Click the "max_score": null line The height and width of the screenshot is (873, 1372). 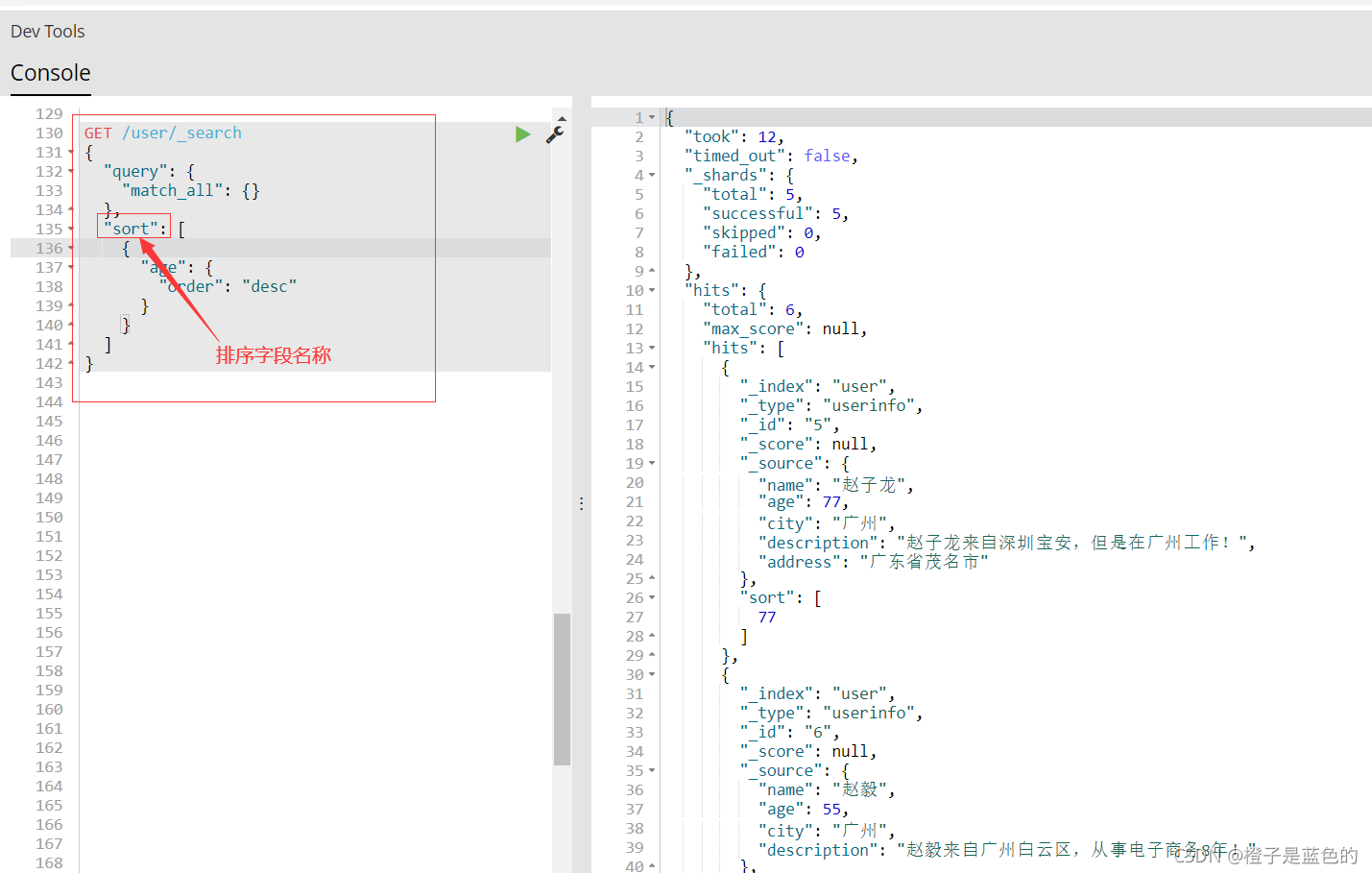click(784, 329)
